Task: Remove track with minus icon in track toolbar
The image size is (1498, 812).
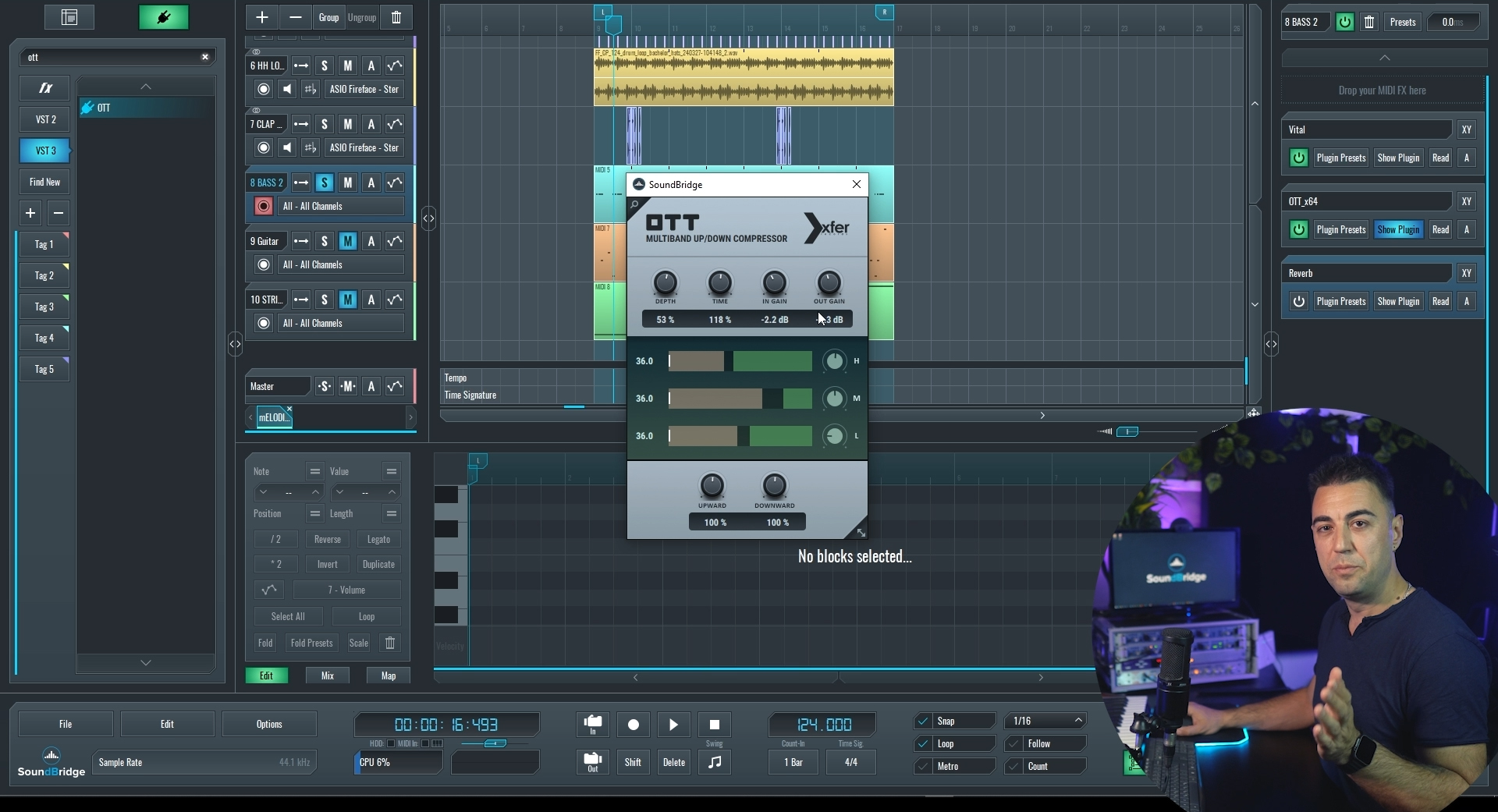Action: pos(295,17)
